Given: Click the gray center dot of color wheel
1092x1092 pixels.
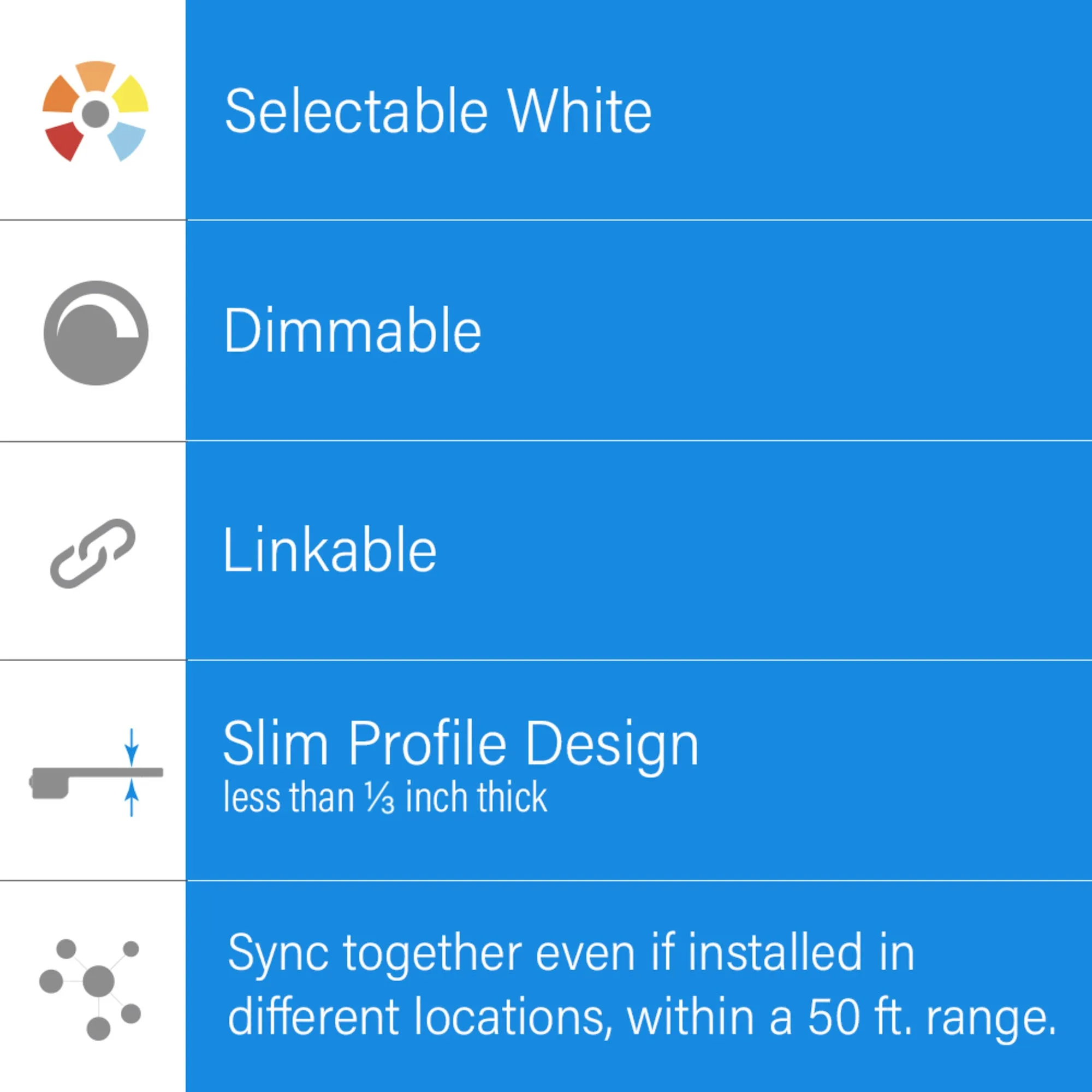Looking at the screenshot, I should point(96,114).
